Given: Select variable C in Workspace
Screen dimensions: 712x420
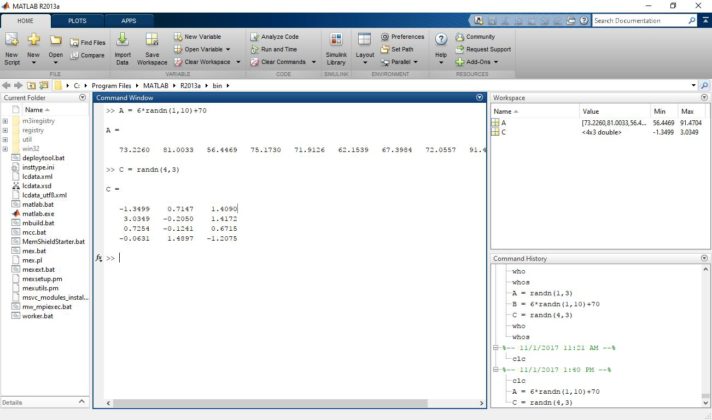Looking at the screenshot, I should (x=504, y=131).
